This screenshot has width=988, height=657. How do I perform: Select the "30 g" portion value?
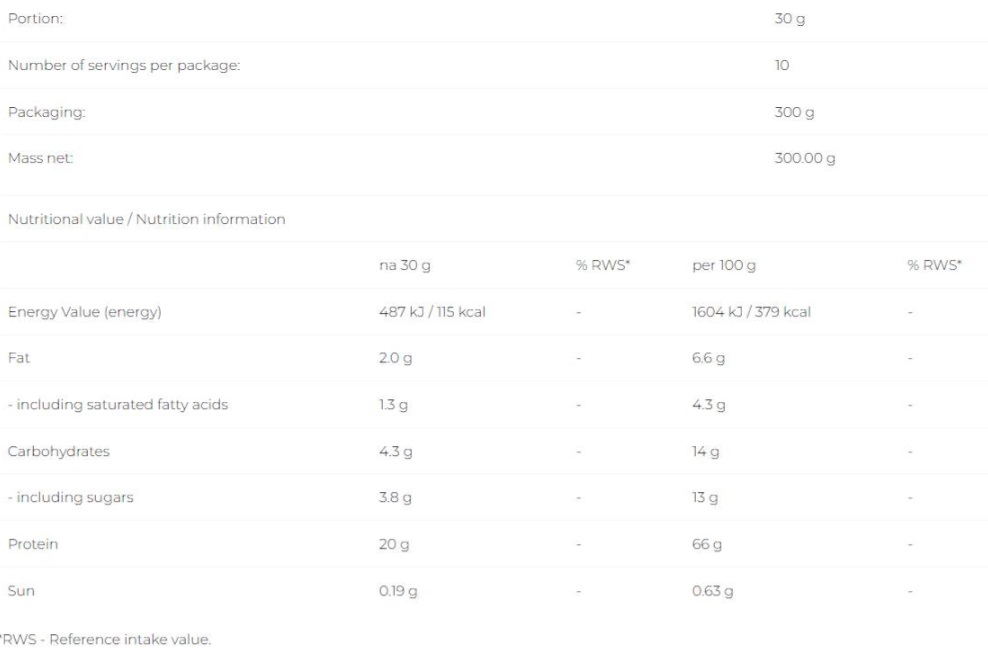tap(790, 21)
